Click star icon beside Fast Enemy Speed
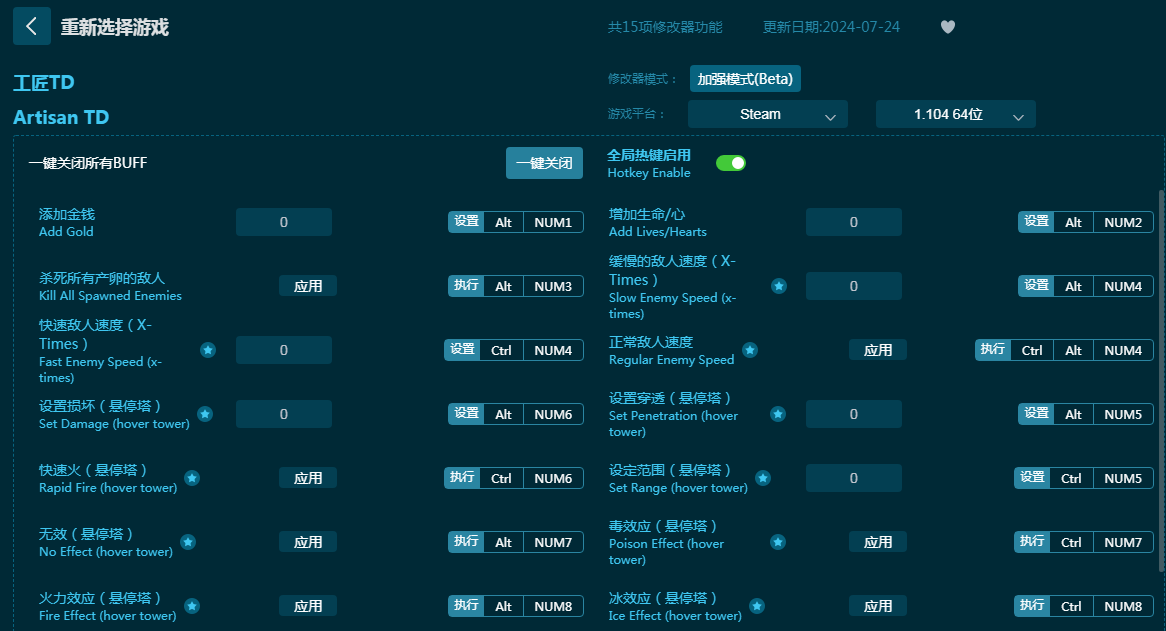 pos(208,350)
